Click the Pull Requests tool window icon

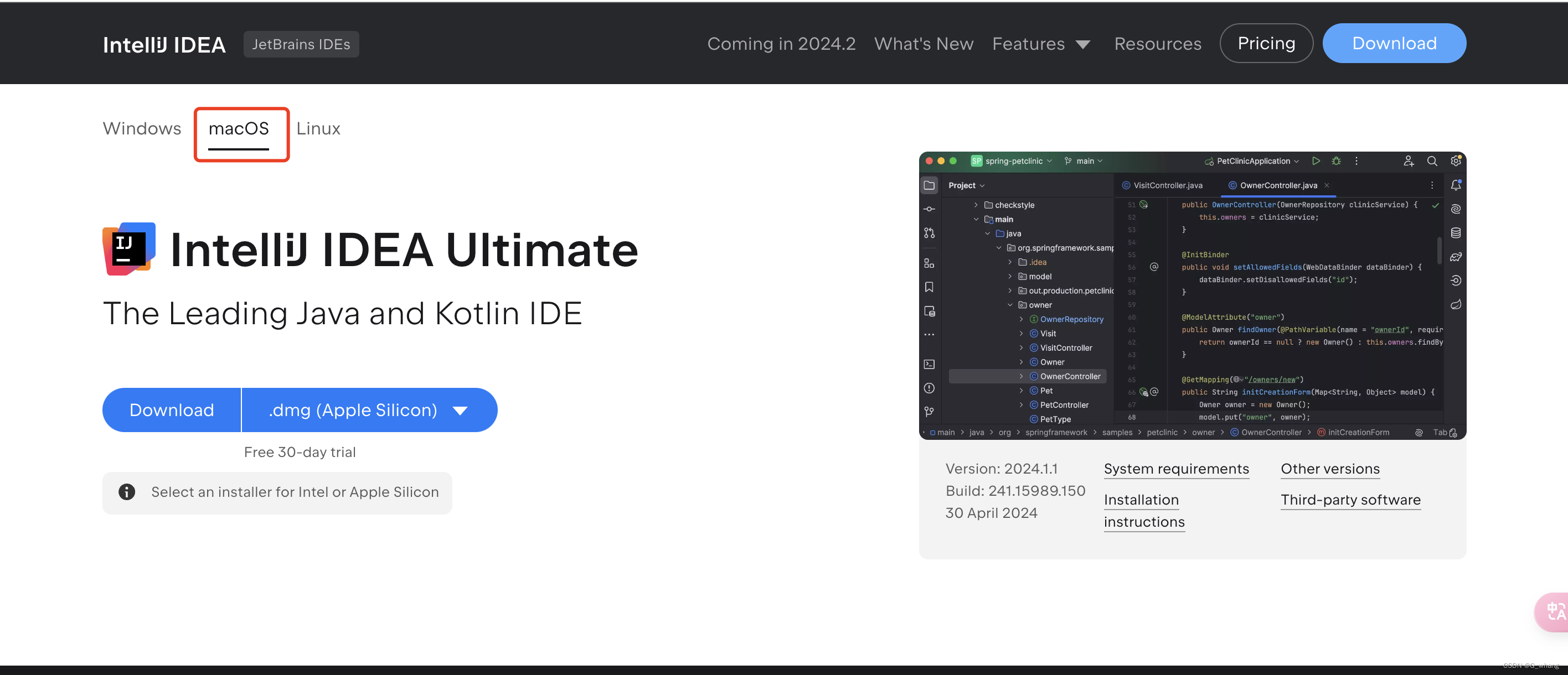point(929,233)
